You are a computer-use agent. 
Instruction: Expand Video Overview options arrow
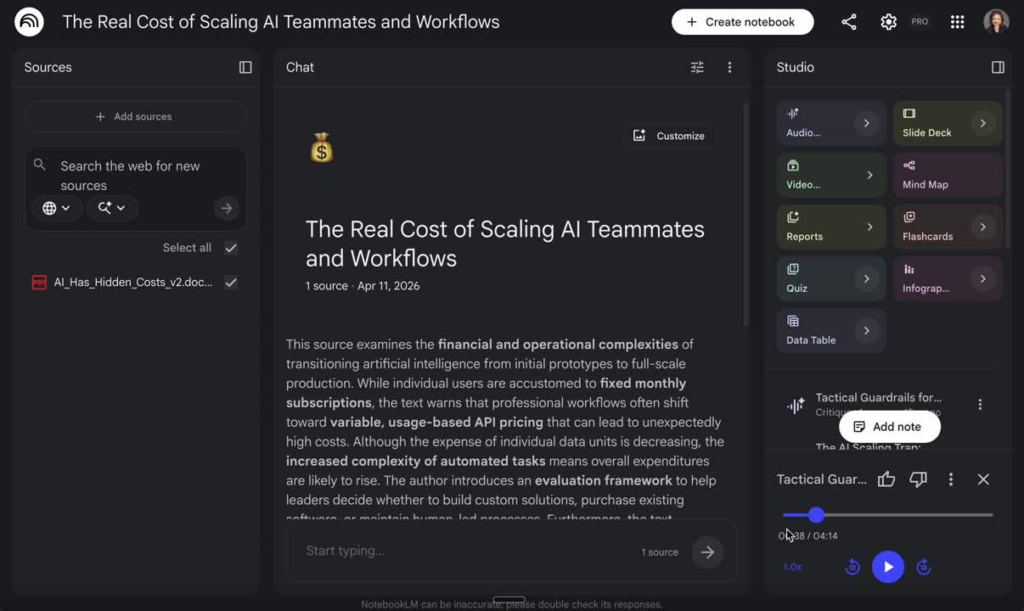[869, 175]
